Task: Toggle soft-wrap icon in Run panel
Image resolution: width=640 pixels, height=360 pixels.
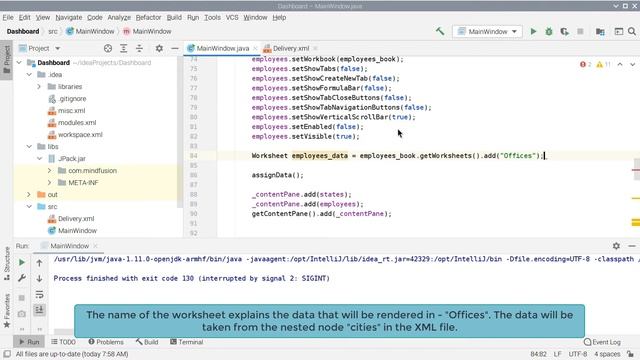Action: pyautogui.click(x=39, y=294)
